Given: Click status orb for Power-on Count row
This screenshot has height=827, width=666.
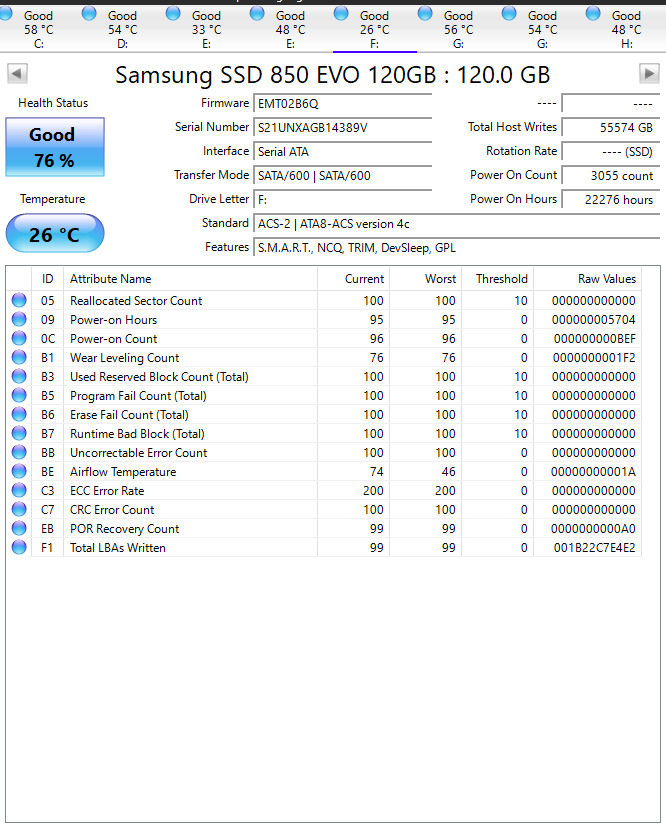Looking at the screenshot, I should point(19,338).
